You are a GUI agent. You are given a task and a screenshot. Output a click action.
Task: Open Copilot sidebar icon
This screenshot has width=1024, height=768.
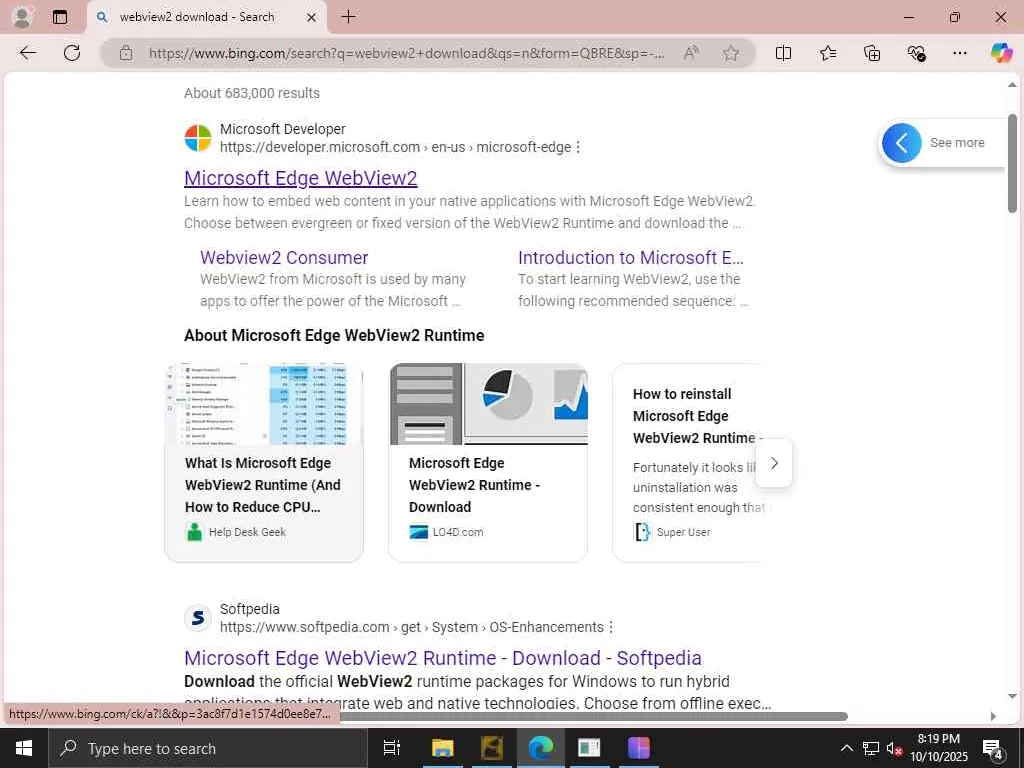(x=1001, y=53)
